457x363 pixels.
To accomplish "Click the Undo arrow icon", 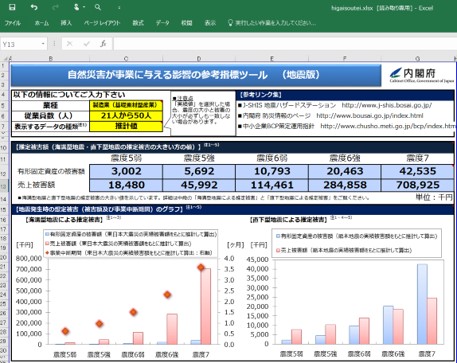I will [34, 7].
